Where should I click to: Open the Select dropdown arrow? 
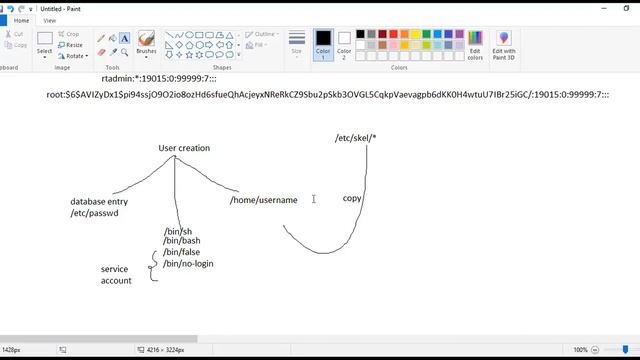click(44, 57)
